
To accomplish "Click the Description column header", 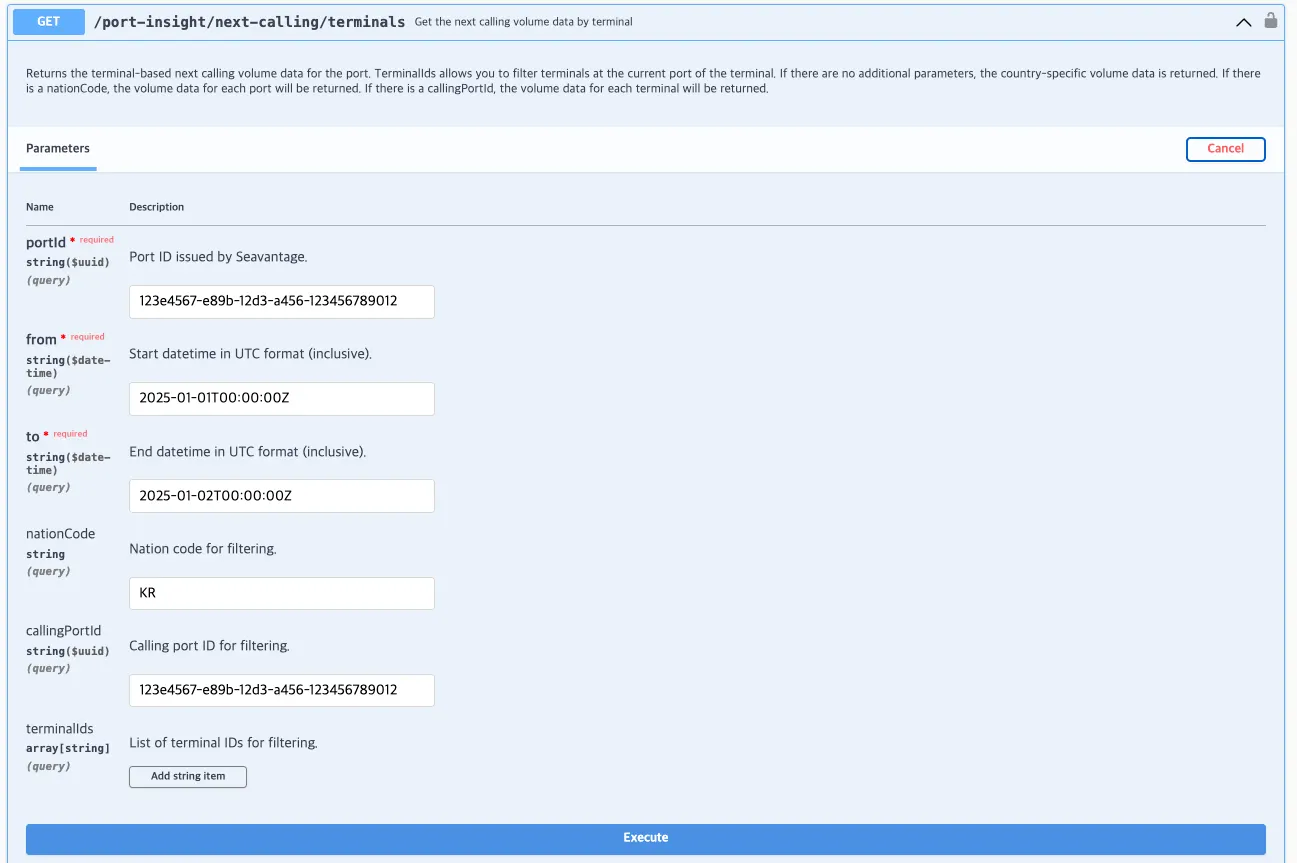I will click(157, 207).
